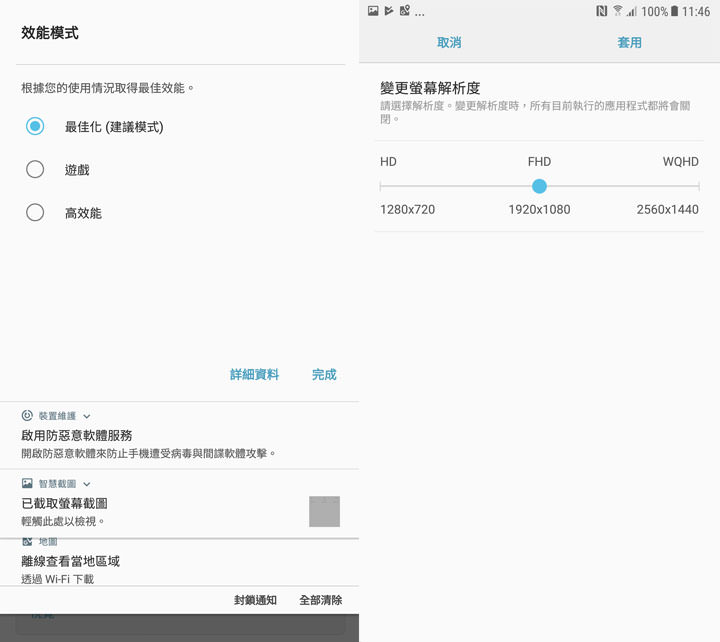Viewport: 720px width, 642px height.
Task: Click the FHD resolution slider handle
Action: pyautogui.click(x=539, y=186)
